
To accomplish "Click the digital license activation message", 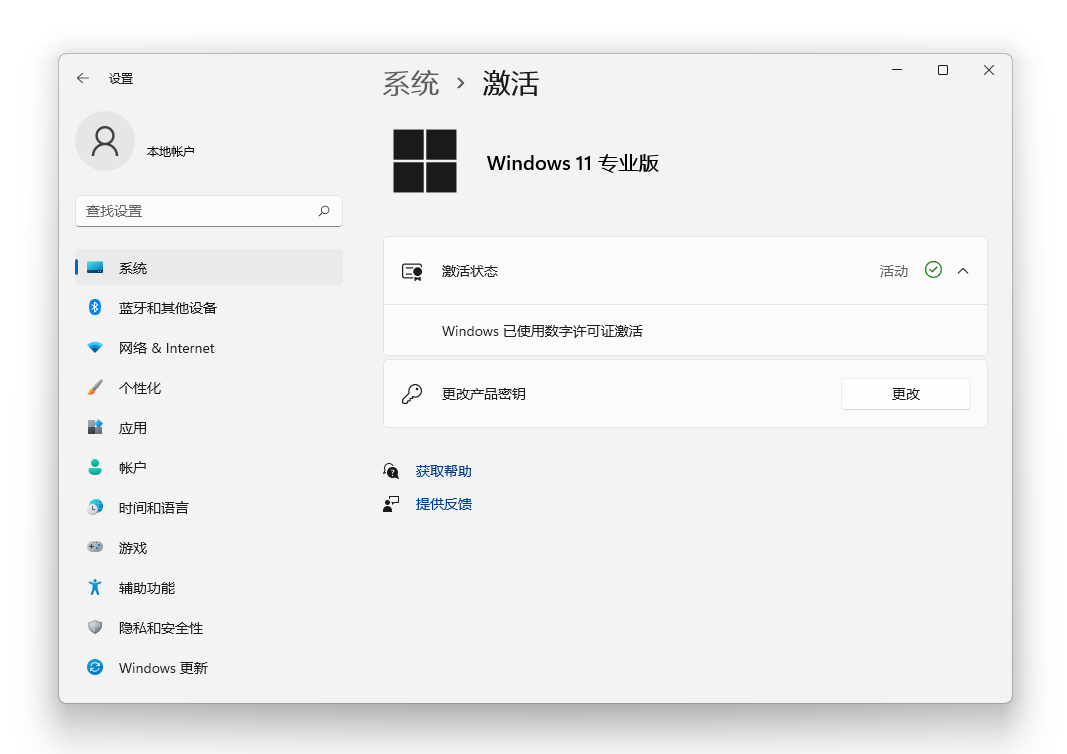I will point(542,331).
